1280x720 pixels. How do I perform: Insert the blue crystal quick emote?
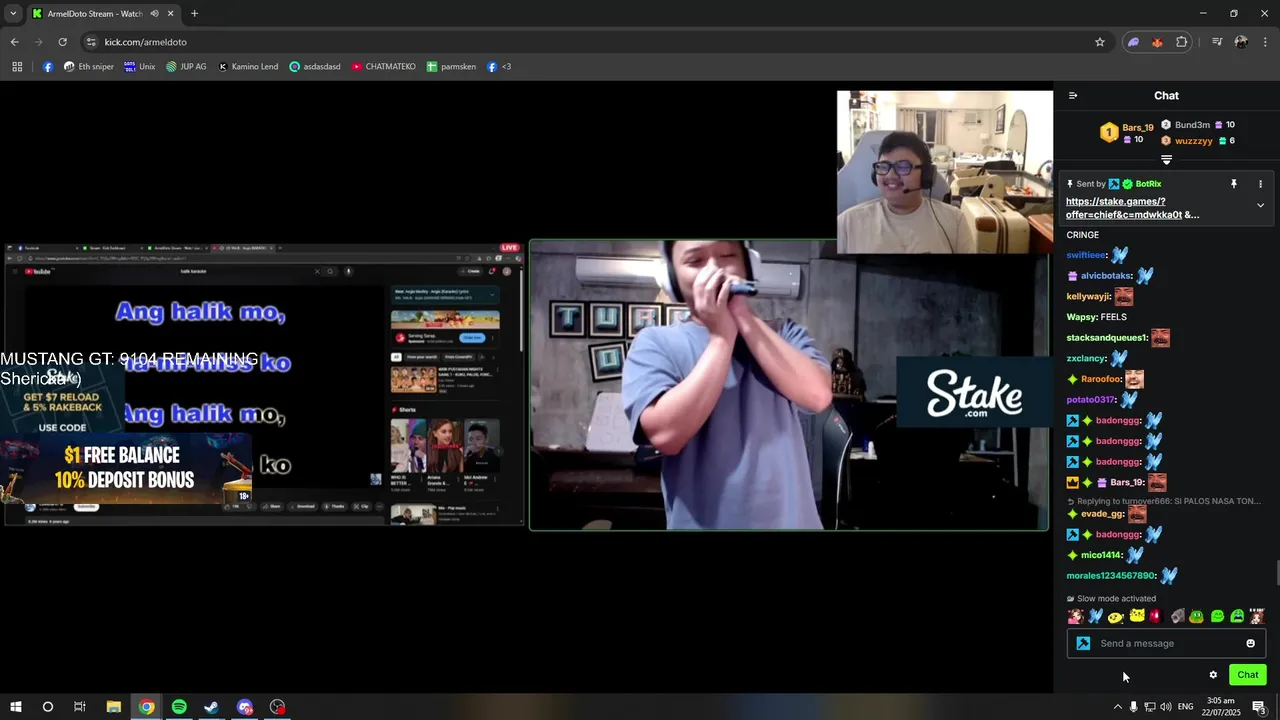(x=1095, y=616)
